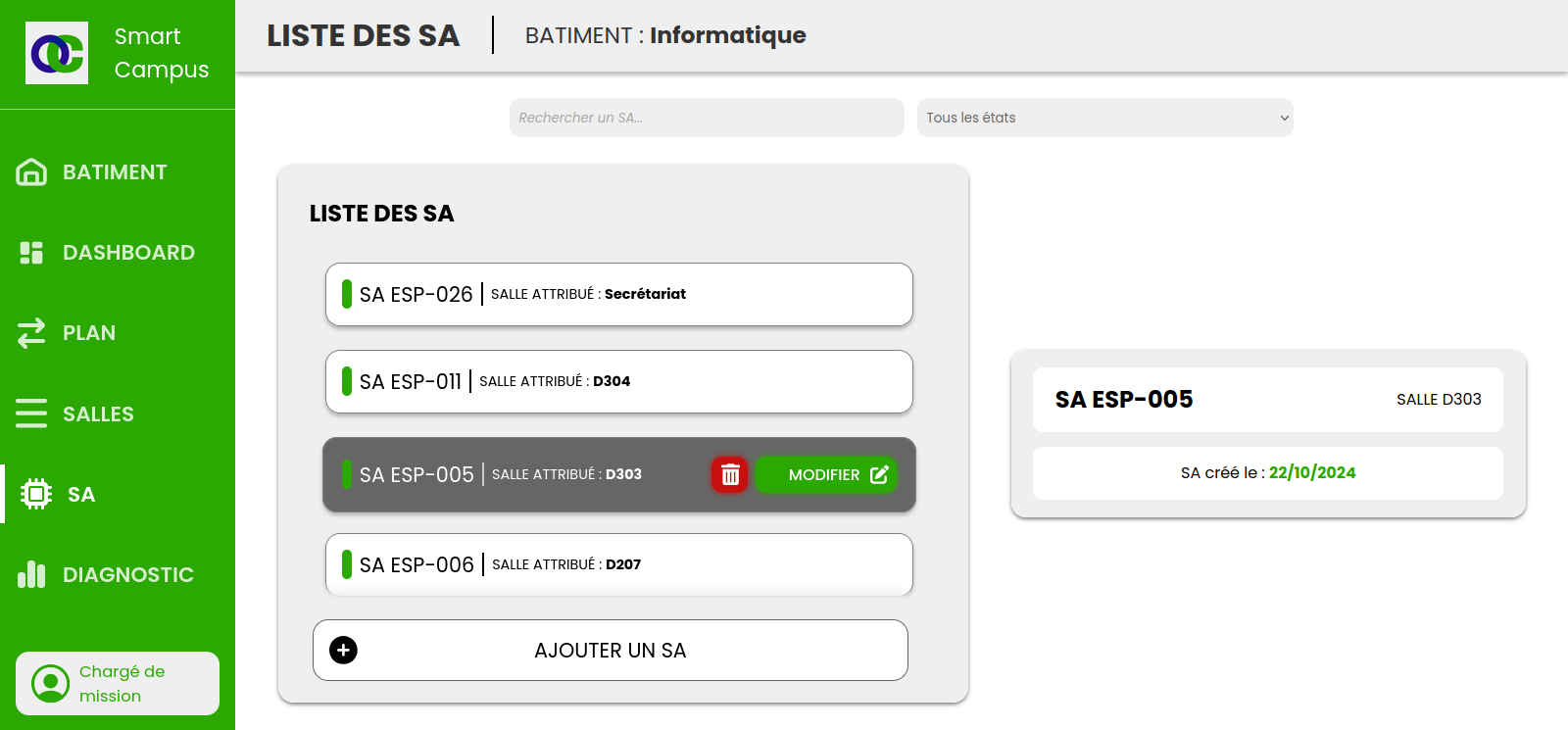This screenshot has height=730, width=1568.
Task: Click the Smart Campus logo icon
Action: point(57,53)
